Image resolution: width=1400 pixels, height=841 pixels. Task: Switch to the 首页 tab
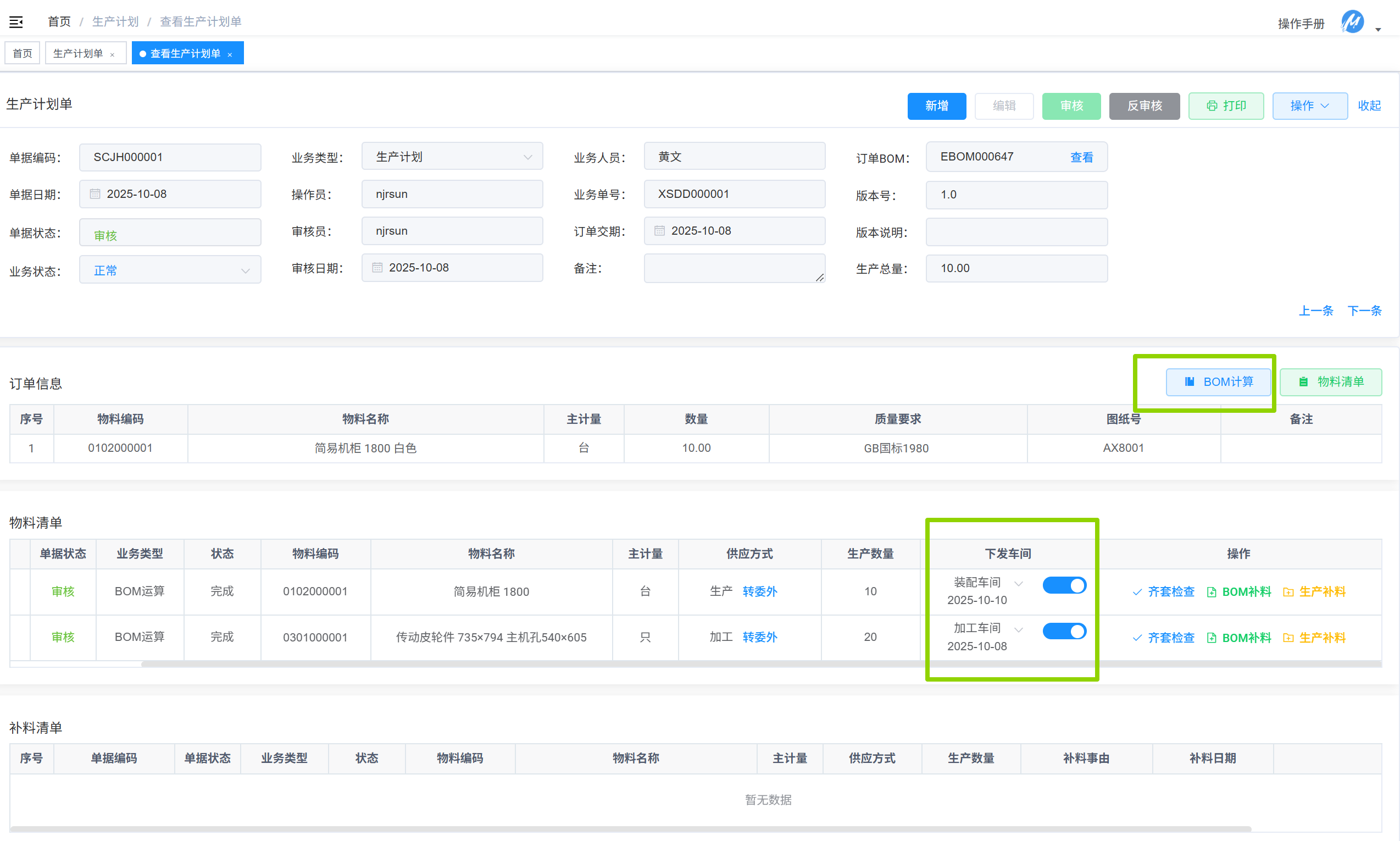click(x=22, y=53)
